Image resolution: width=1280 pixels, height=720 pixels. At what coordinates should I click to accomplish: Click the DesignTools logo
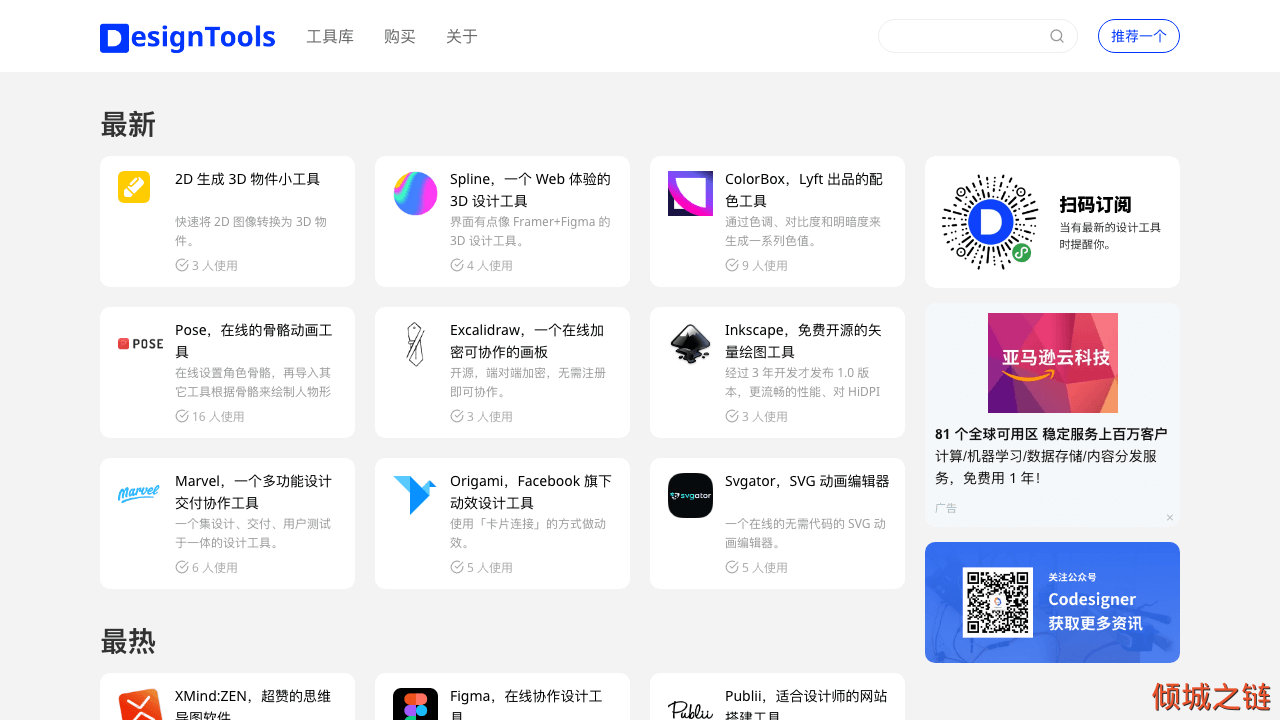click(187, 37)
